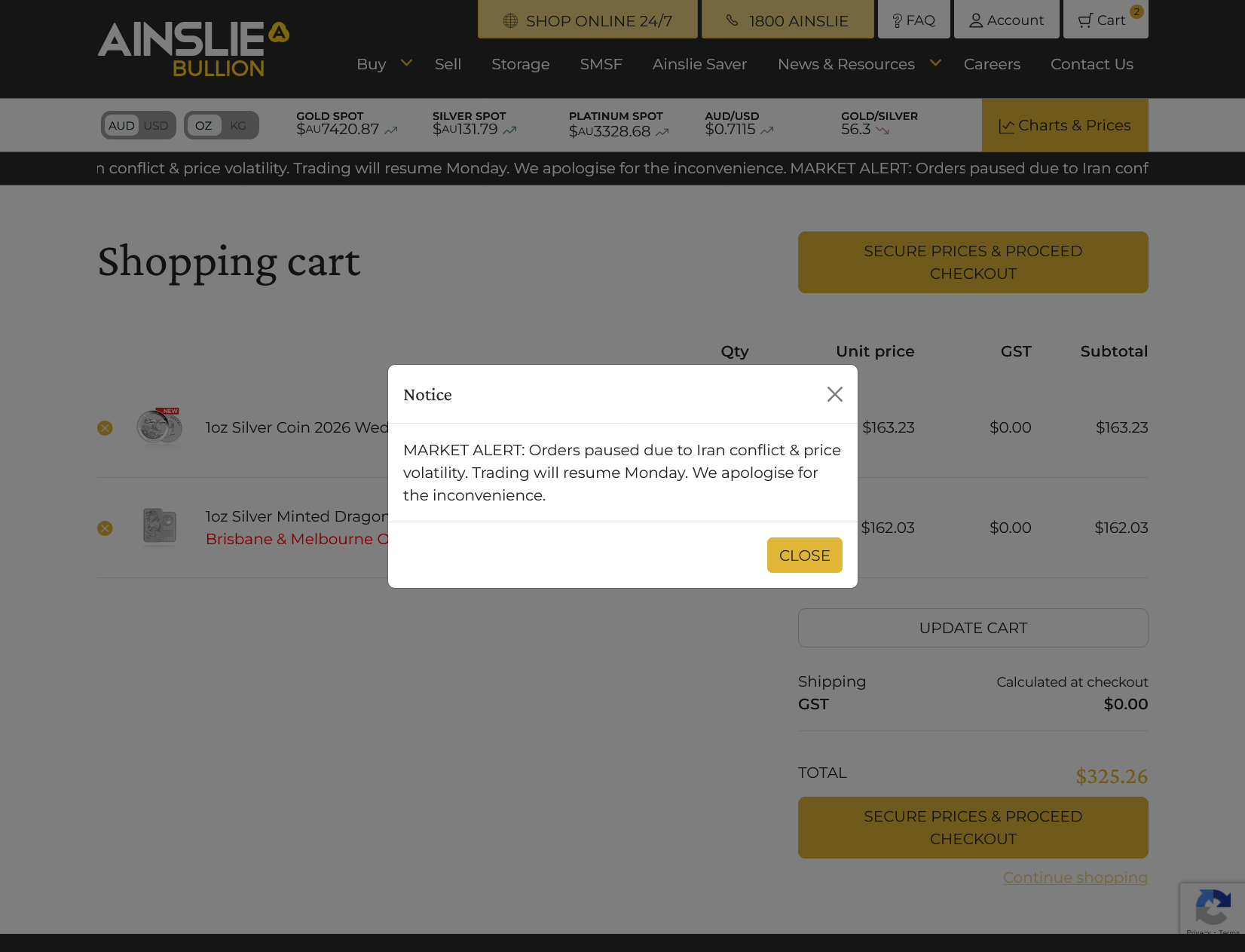Click the $325.26 total amount
Image resolution: width=1245 pixels, height=952 pixels.
[x=1112, y=776]
